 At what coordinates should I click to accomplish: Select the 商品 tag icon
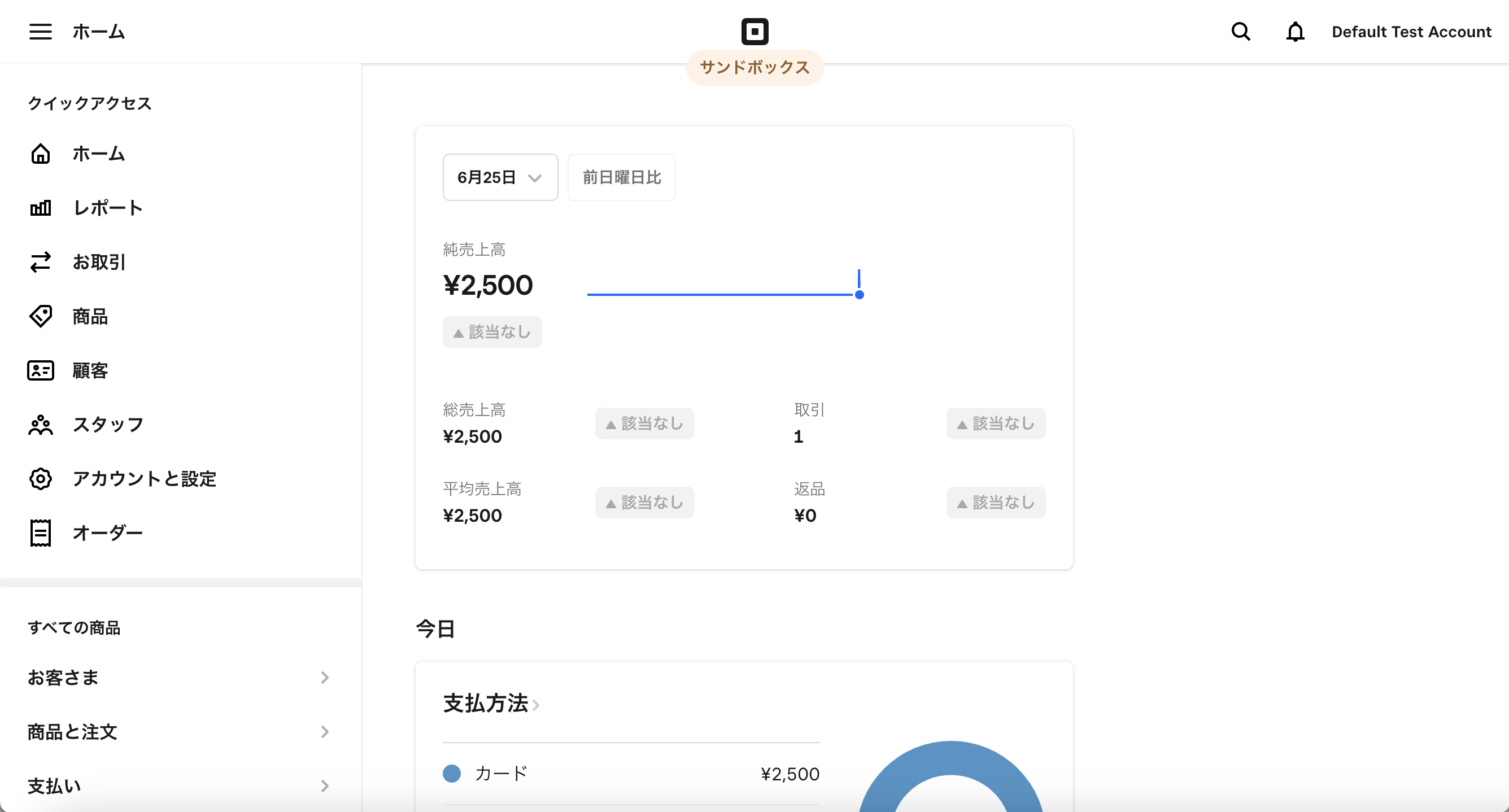(41, 316)
